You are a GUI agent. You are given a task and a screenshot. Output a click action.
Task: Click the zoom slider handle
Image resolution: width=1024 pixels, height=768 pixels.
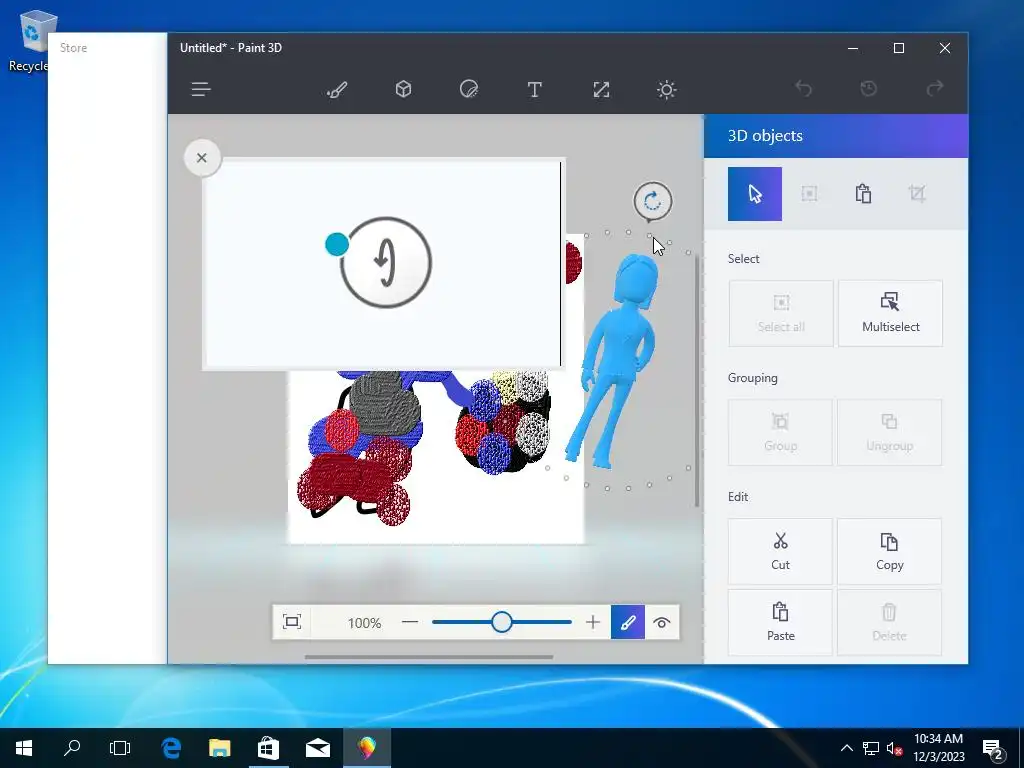coord(502,622)
